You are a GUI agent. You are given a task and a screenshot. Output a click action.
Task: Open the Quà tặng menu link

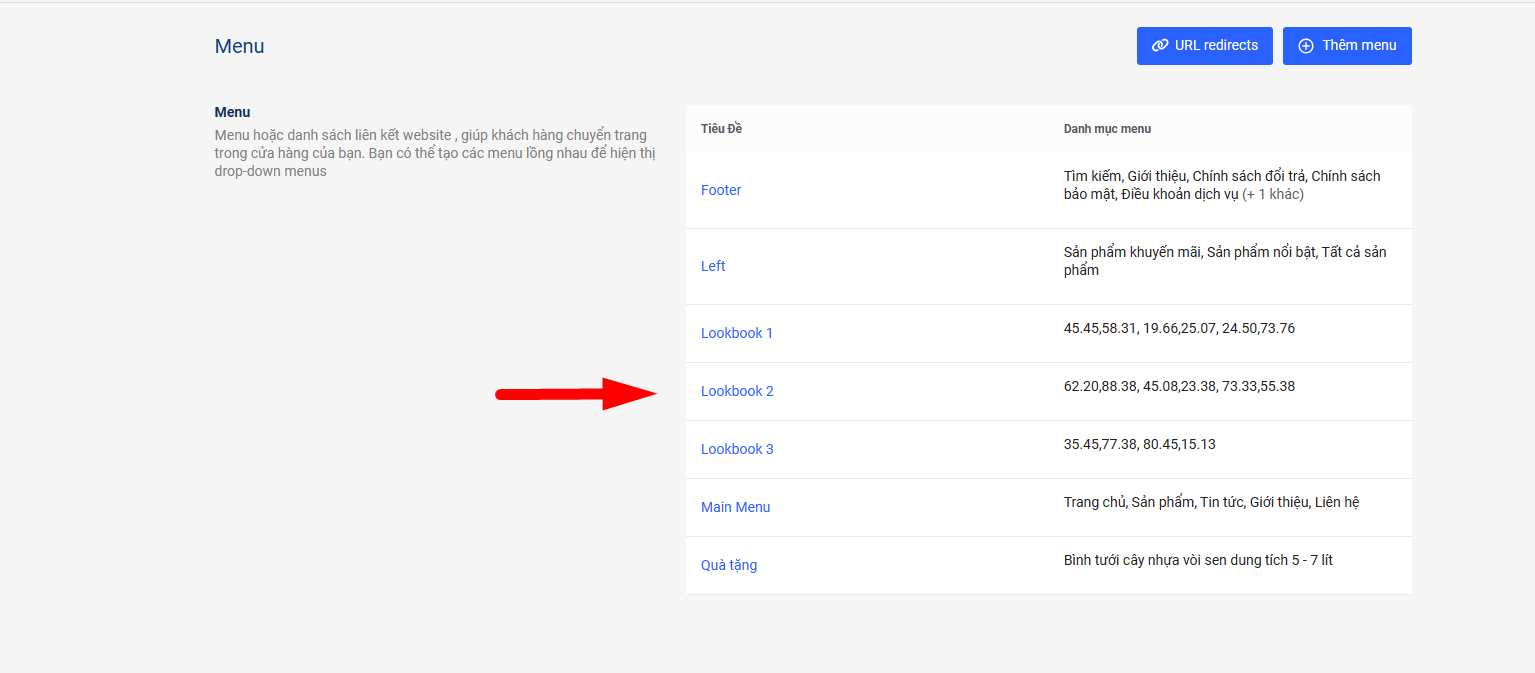tap(729, 565)
